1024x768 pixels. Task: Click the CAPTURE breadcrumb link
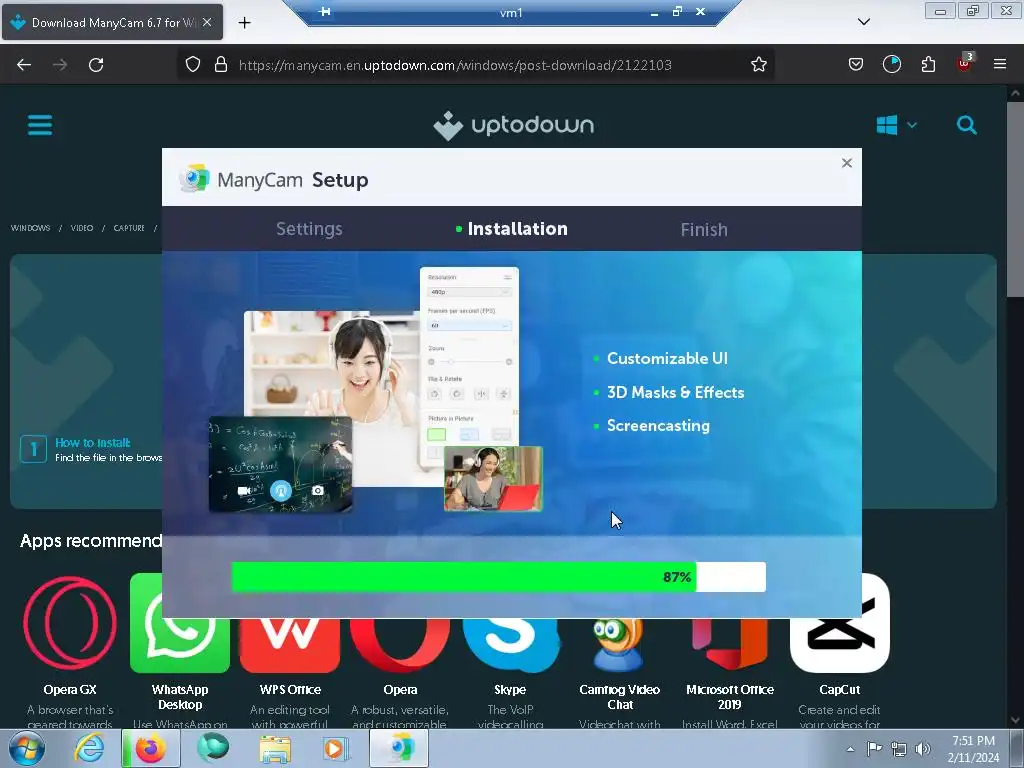tap(129, 228)
